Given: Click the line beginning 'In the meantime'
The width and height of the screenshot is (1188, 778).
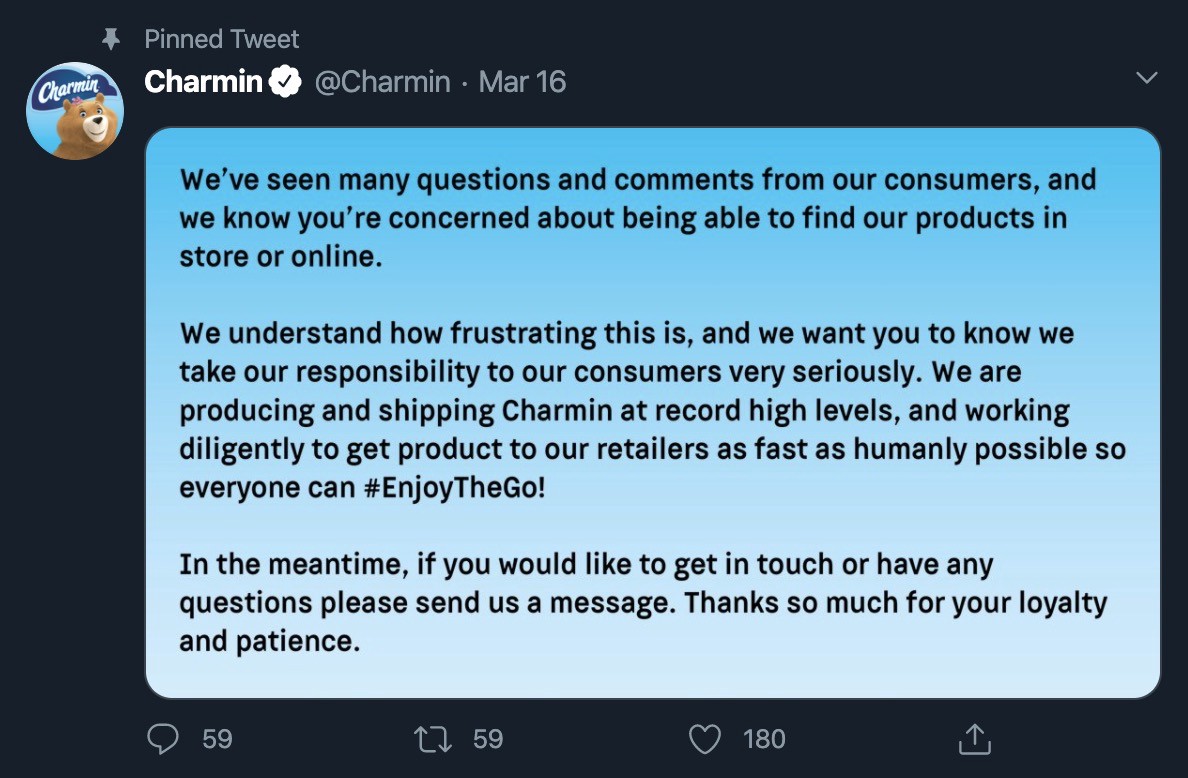Looking at the screenshot, I should [x=585, y=565].
